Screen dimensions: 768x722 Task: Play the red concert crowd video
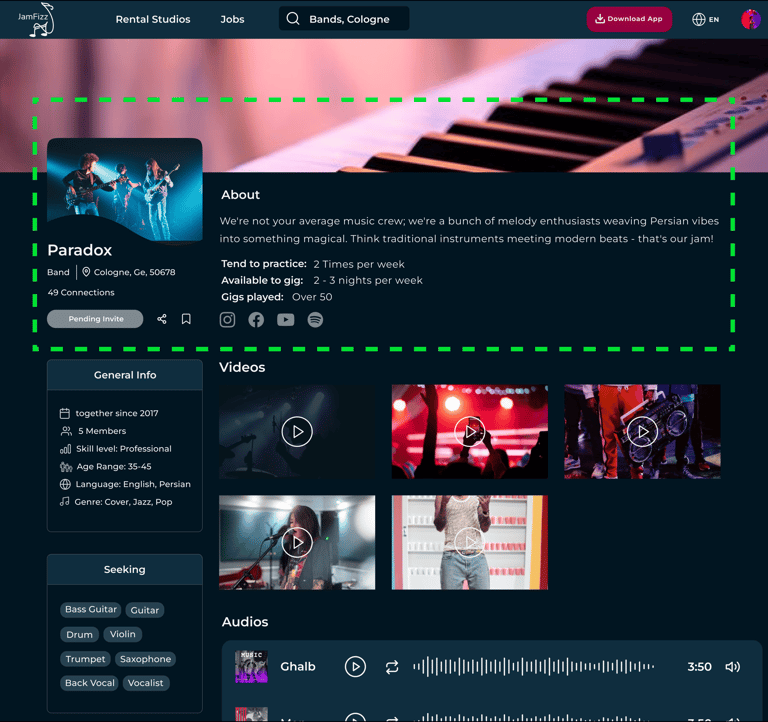(x=470, y=432)
